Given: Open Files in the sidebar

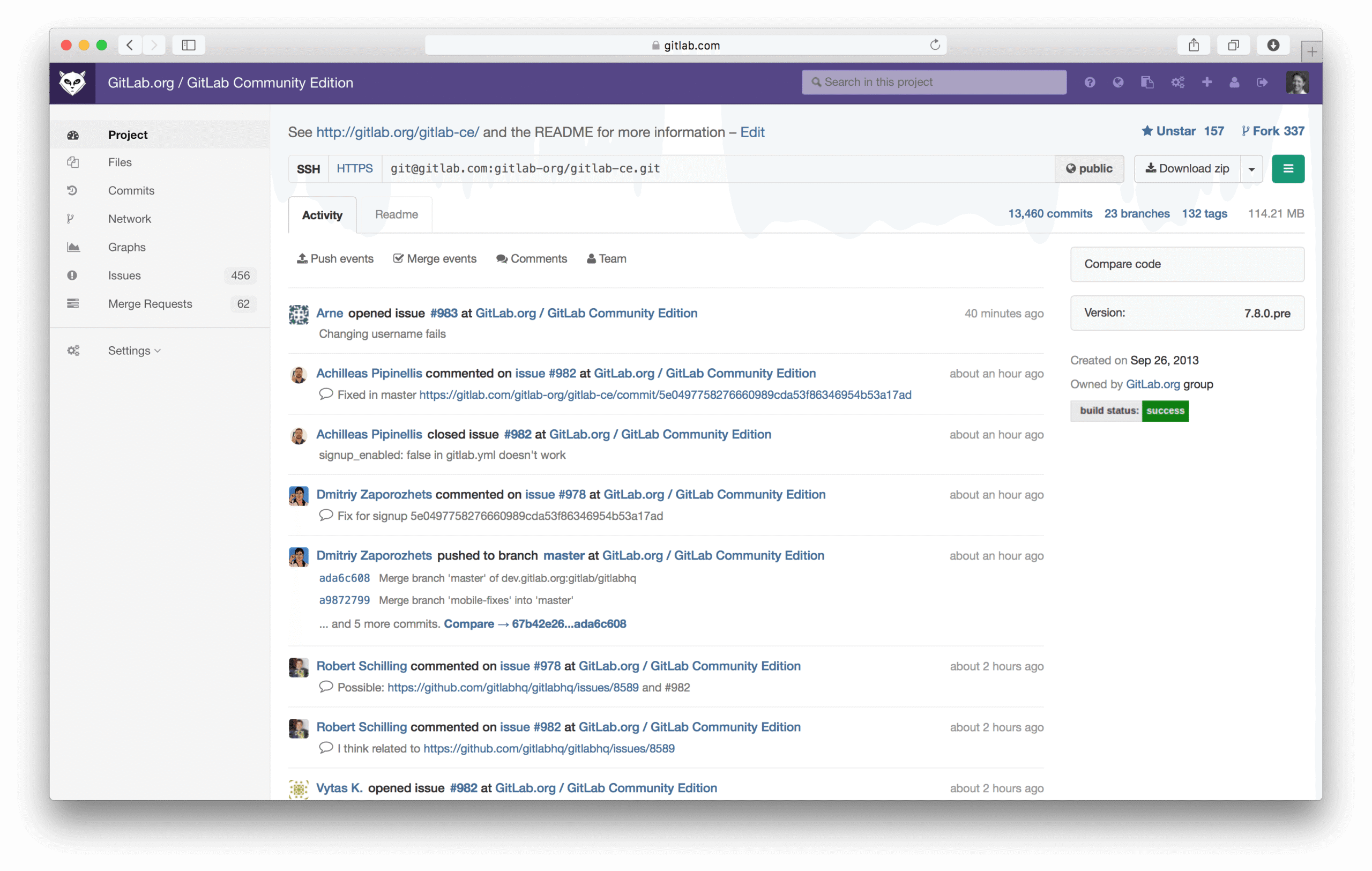Looking at the screenshot, I should coord(120,162).
